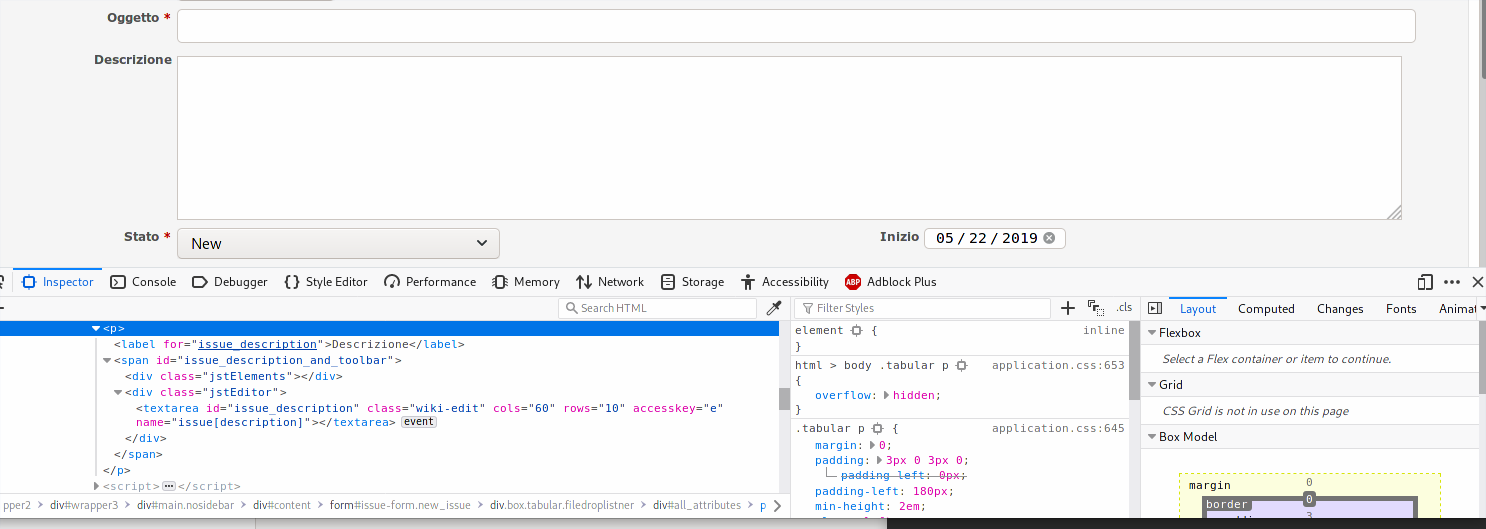Expand the margin property arrow
Image resolution: width=1486 pixels, height=529 pixels.
873,446
